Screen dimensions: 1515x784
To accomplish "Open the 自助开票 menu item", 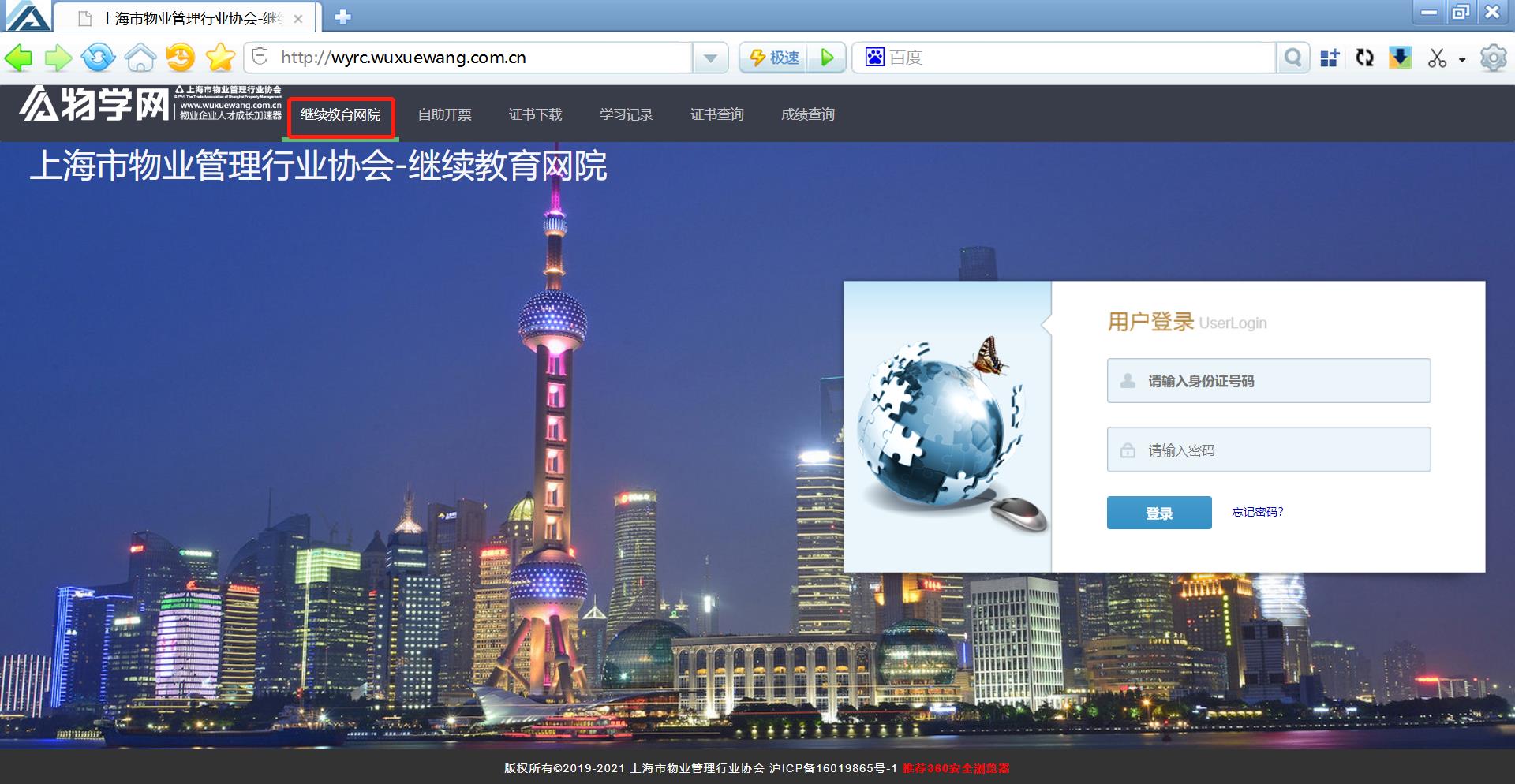I will 444,115.
